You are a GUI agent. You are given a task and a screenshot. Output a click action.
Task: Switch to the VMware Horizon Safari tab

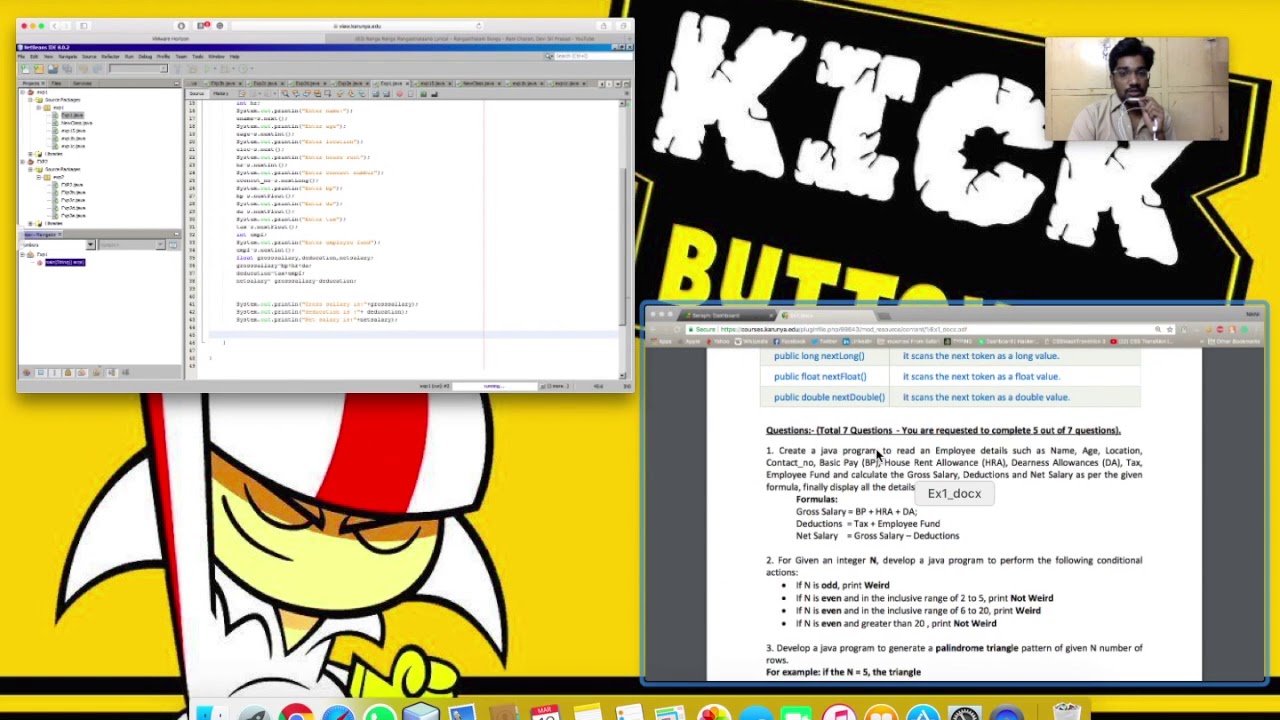coord(171,38)
